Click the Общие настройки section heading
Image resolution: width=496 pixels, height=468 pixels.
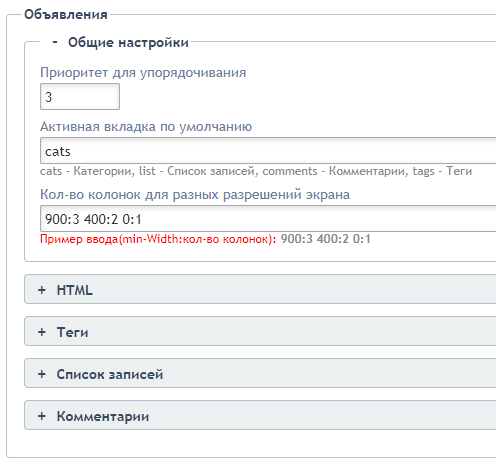pos(128,43)
